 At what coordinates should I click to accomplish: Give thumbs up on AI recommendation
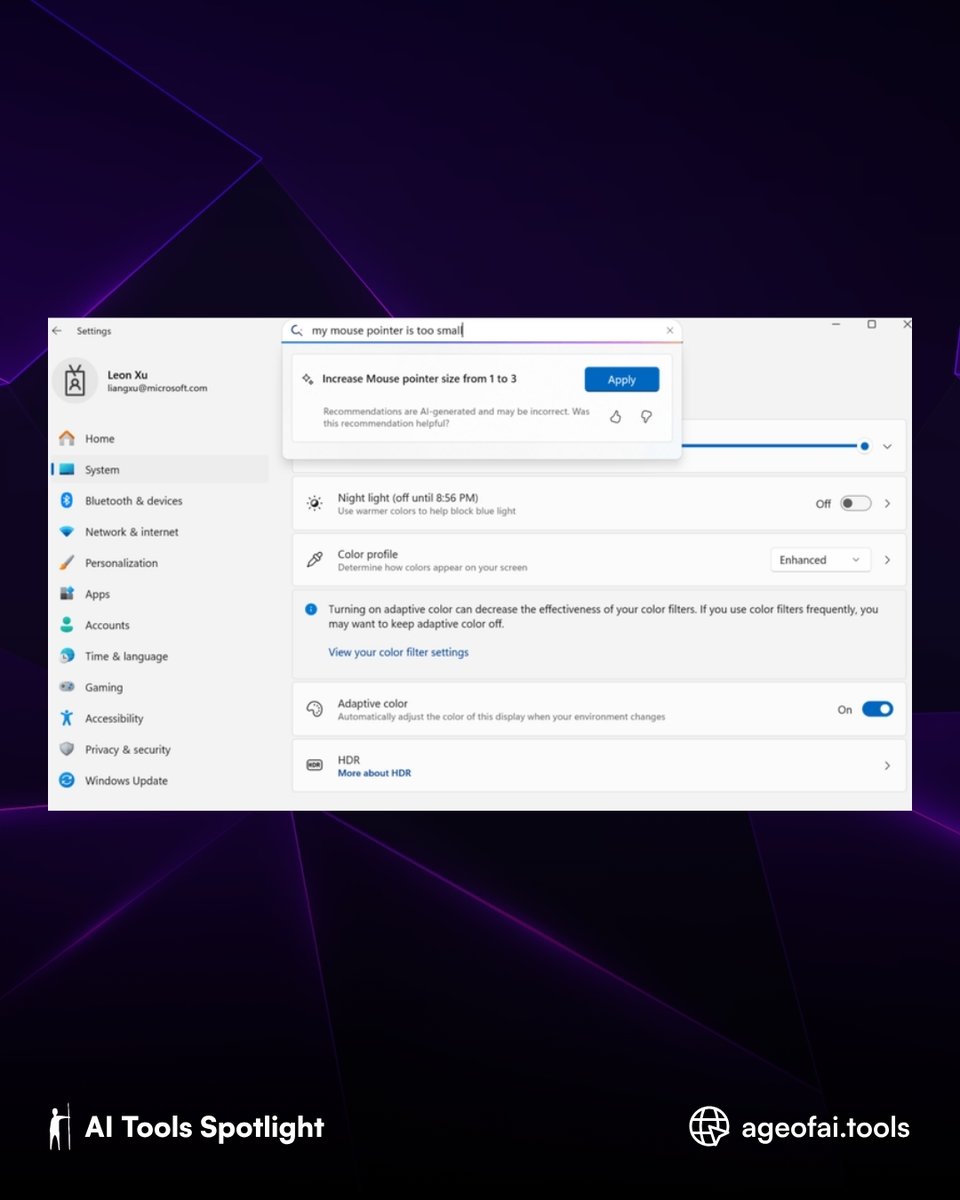615,417
